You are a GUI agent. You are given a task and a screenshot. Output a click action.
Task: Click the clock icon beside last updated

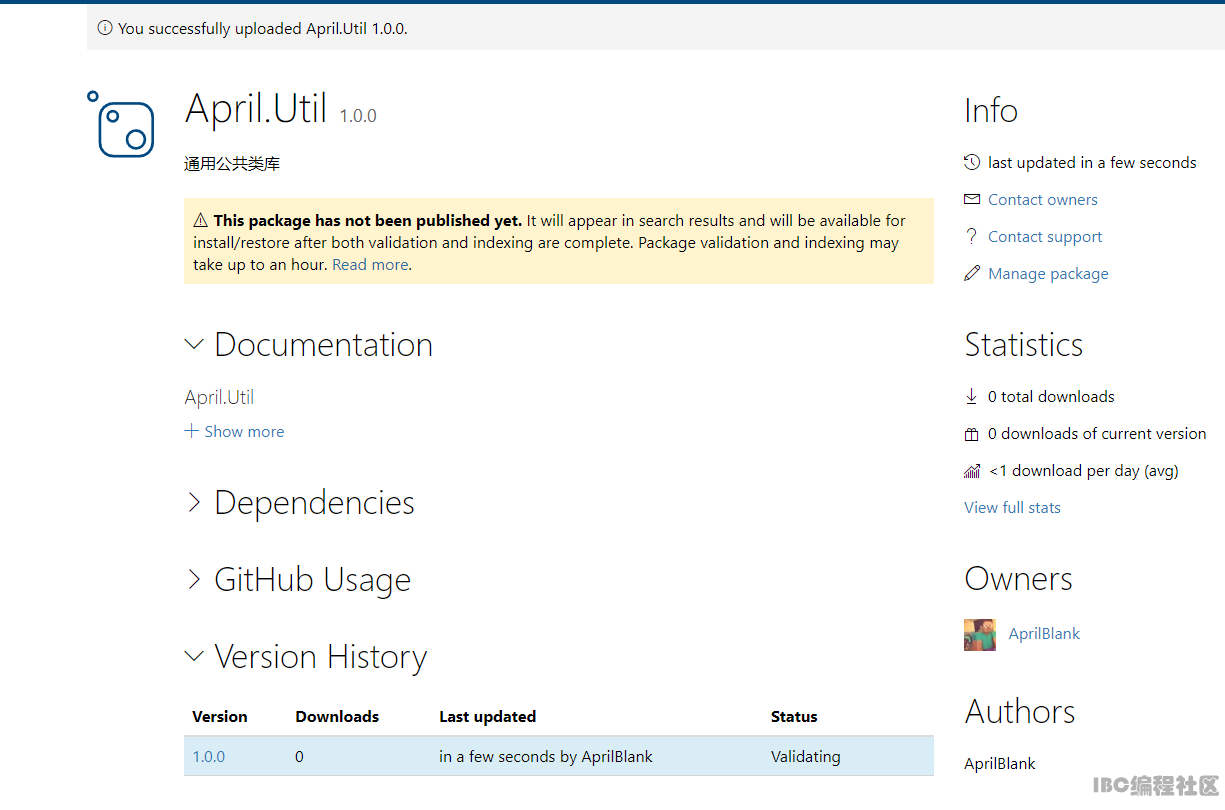(972, 162)
